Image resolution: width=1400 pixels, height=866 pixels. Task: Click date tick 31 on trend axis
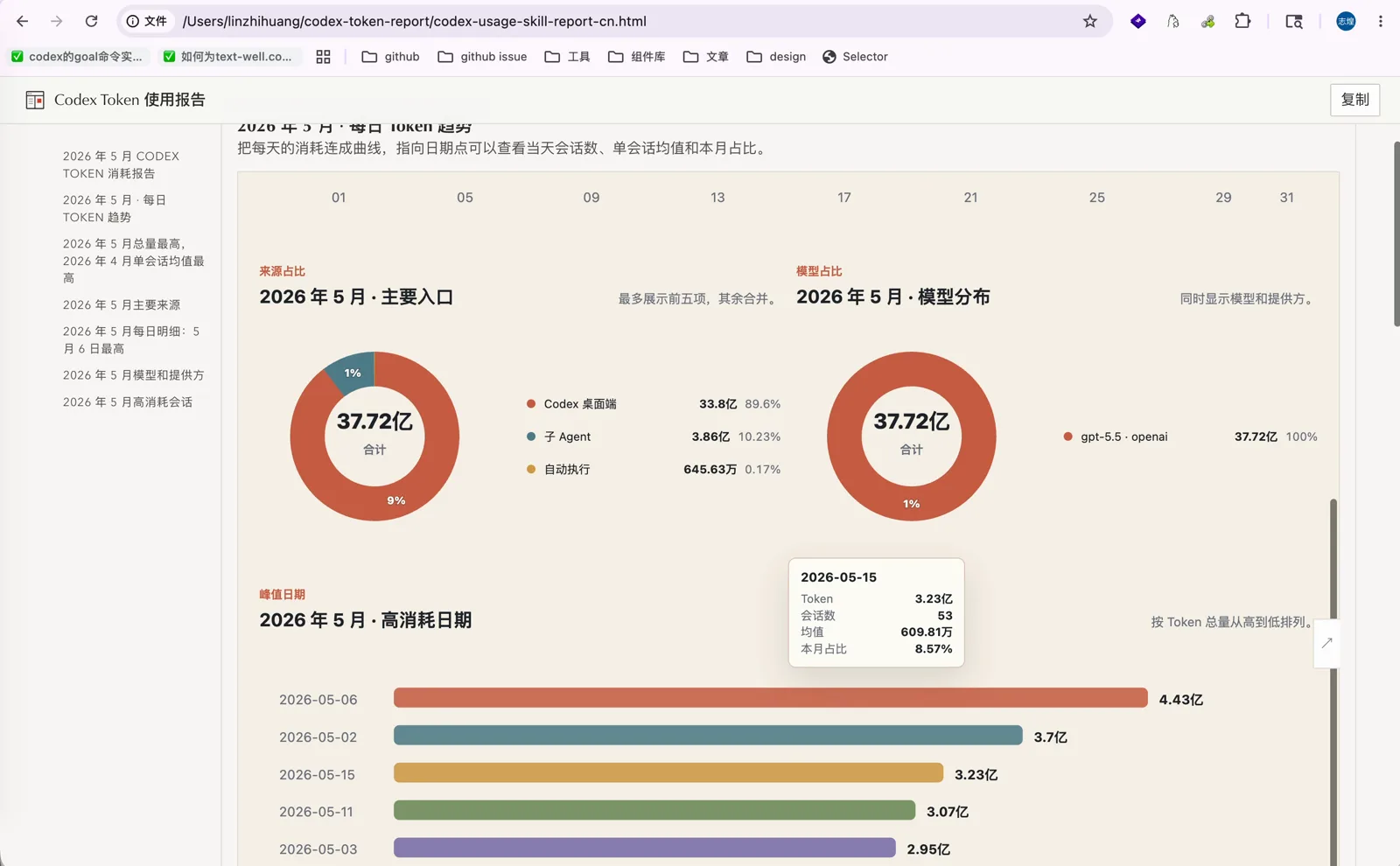click(x=1286, y=198)
